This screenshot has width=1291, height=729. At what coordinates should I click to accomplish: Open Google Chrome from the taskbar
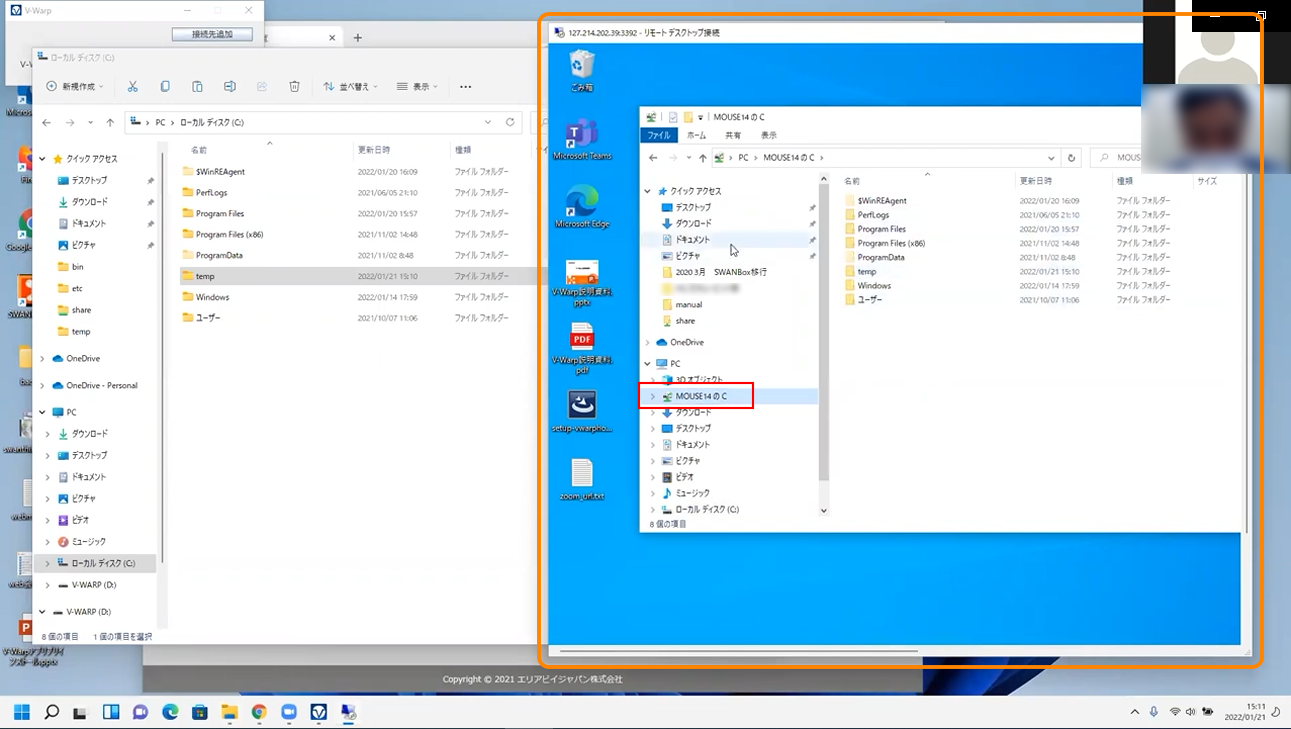[x=259, y=712]
